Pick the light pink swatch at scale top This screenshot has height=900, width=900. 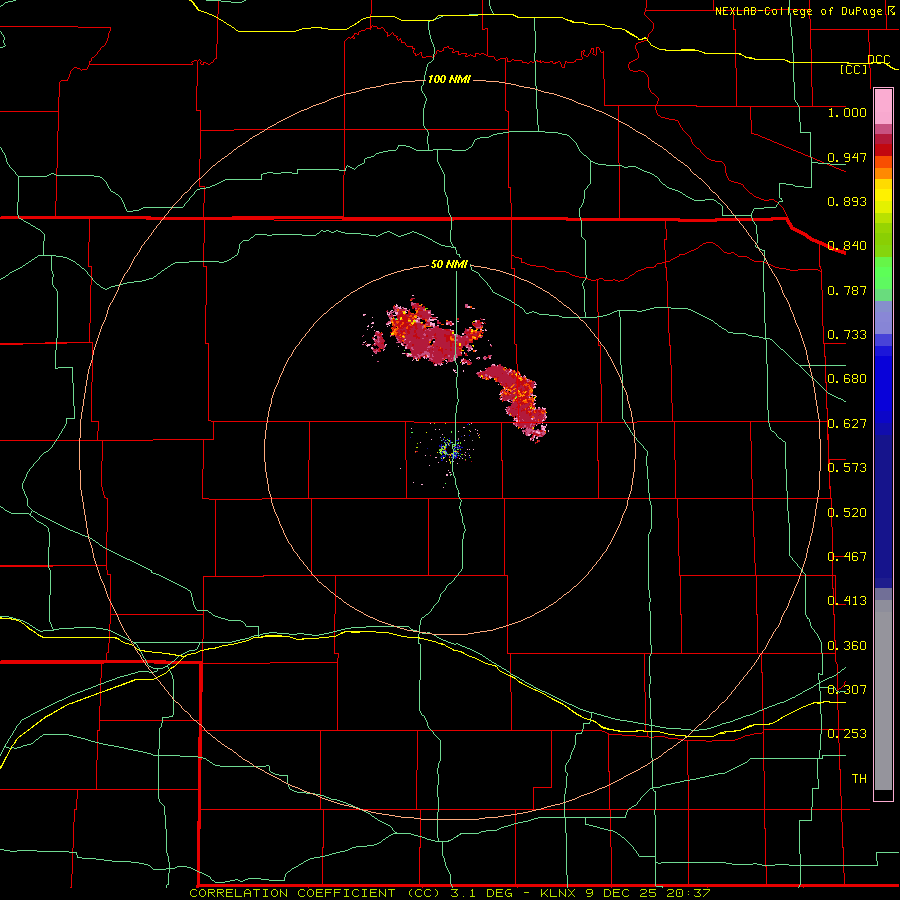(883, 106)
